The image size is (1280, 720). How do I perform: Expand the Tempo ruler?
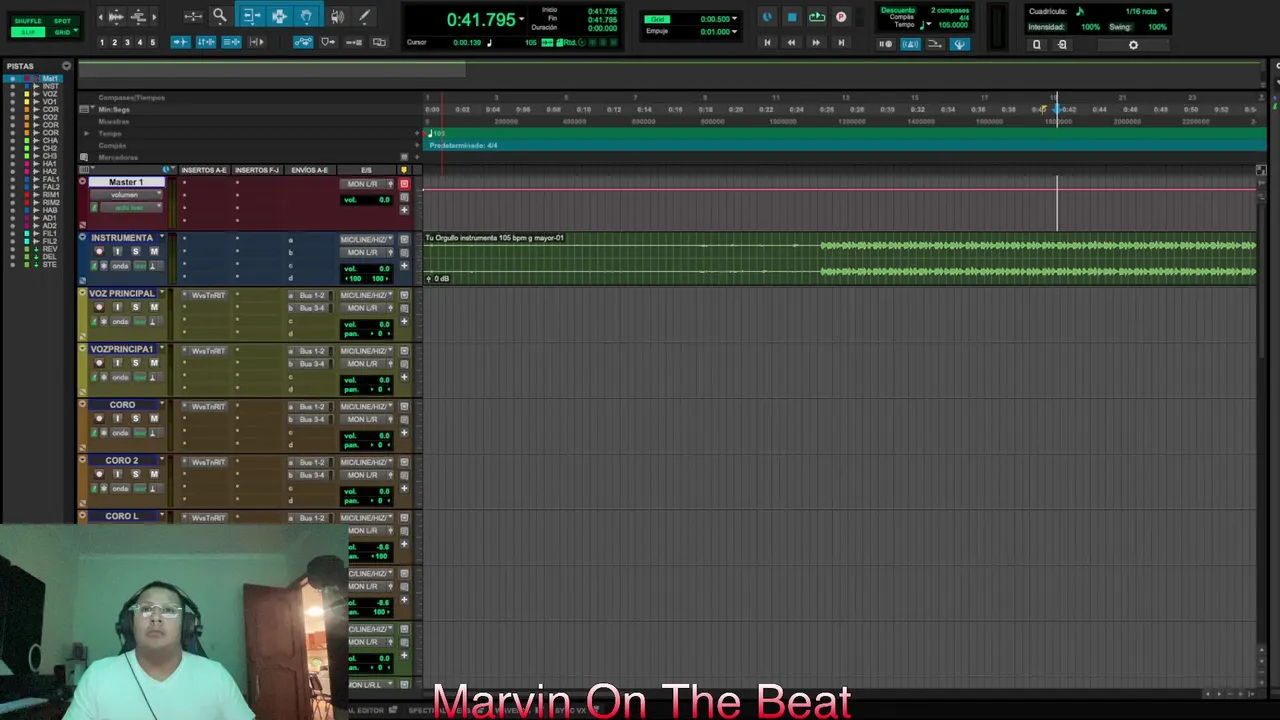click(87, 133)
